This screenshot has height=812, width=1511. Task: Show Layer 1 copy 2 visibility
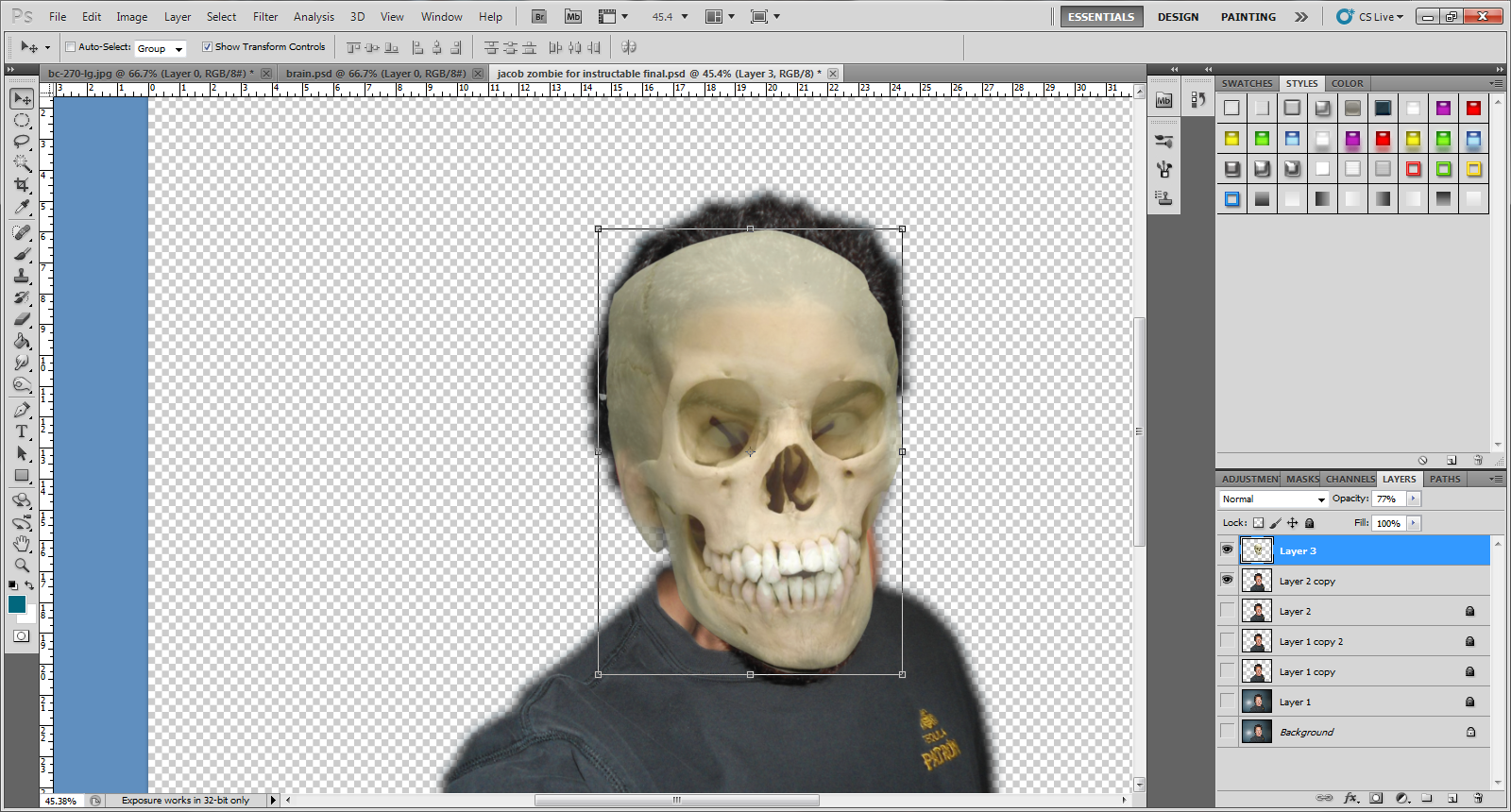point(1227,640)
